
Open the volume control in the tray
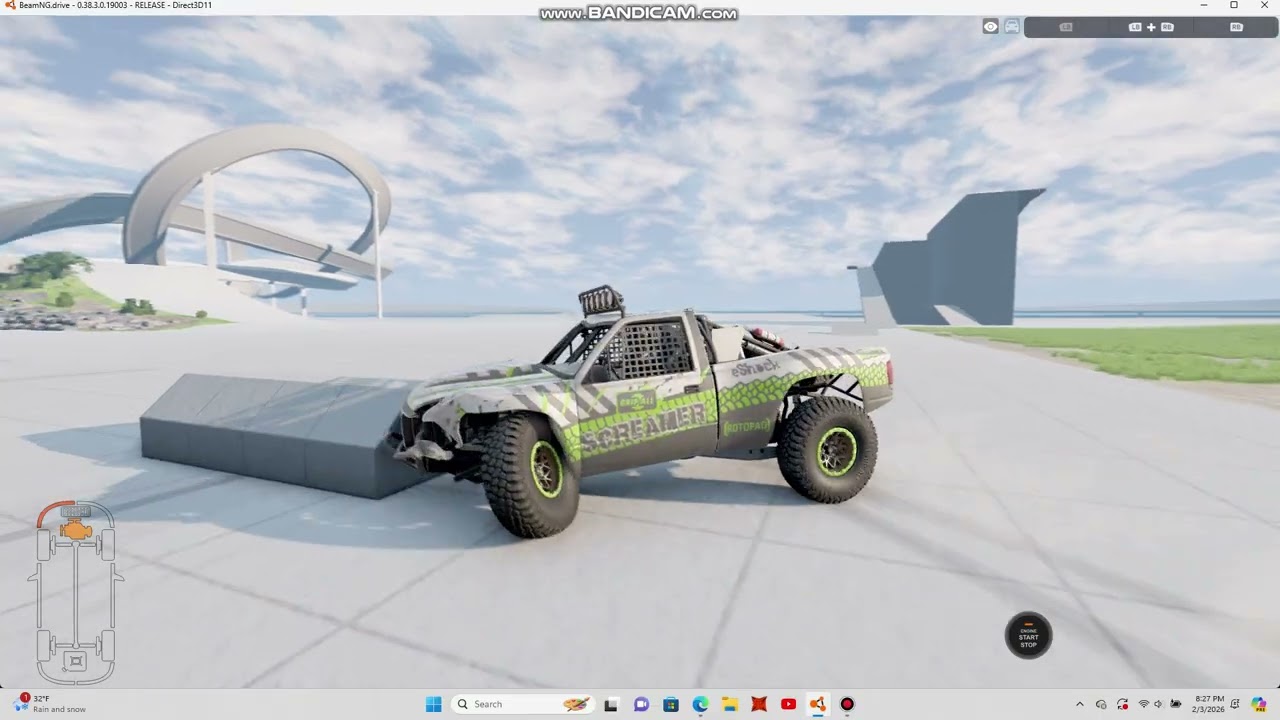(x=1159, y=704)
